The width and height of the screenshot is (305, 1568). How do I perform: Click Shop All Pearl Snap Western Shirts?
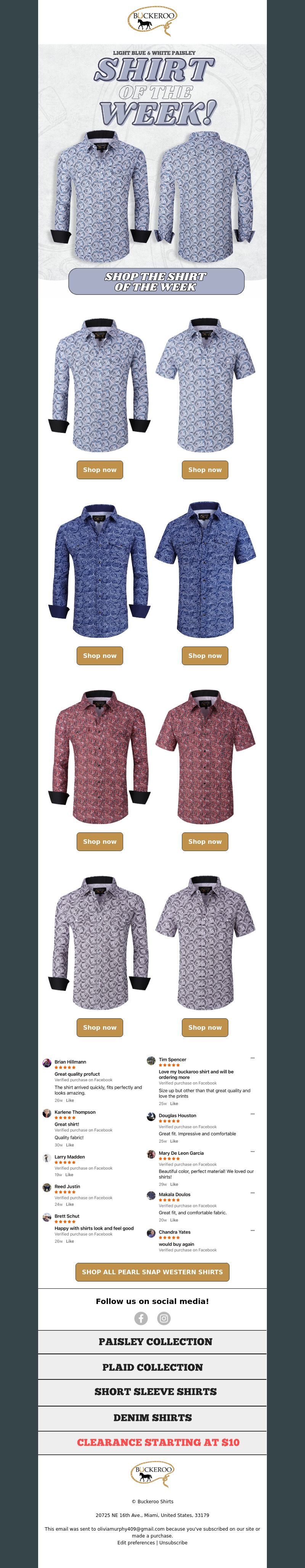[152, 1272]
